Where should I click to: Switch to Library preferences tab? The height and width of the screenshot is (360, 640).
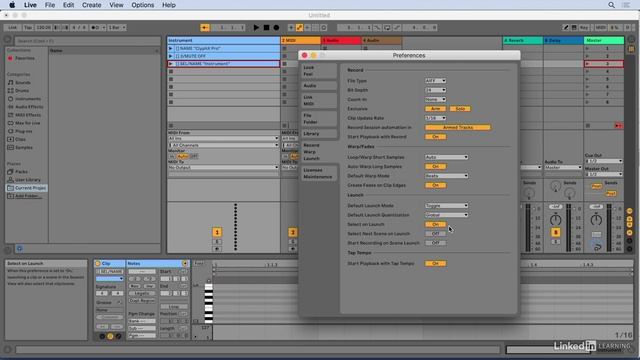pos(319,133)
